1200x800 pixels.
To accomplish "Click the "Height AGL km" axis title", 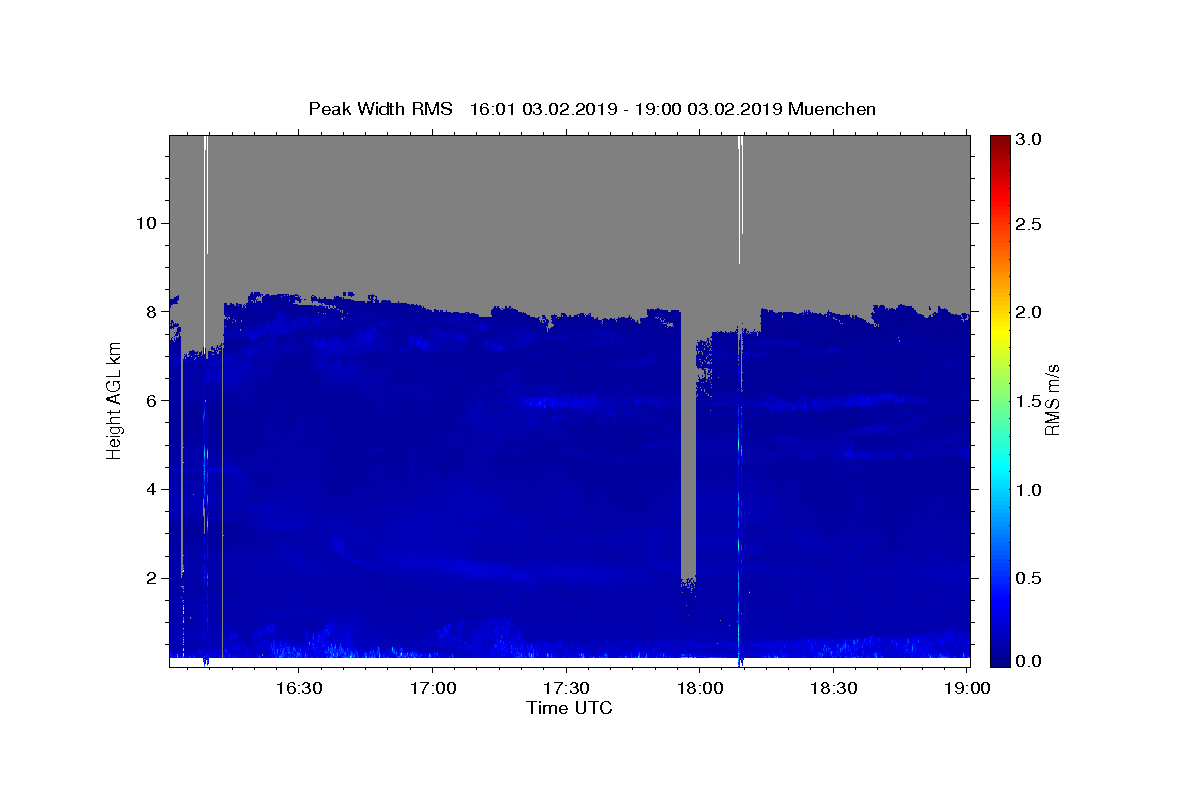I will point(114,400).
